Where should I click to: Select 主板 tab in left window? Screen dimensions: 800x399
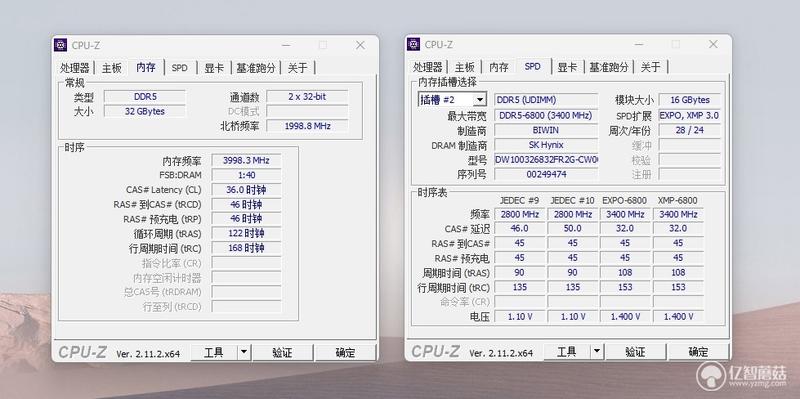point(111,67)
